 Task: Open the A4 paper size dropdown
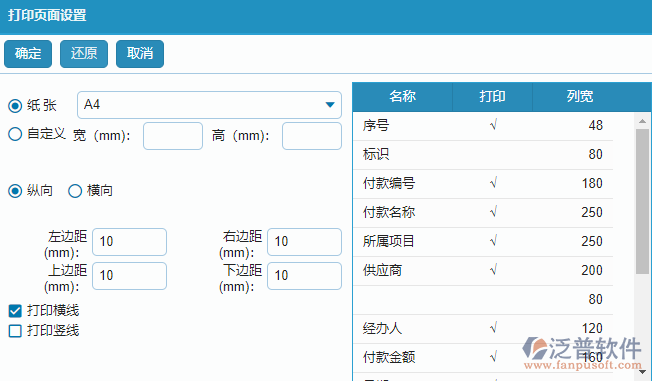coord(209,105)
